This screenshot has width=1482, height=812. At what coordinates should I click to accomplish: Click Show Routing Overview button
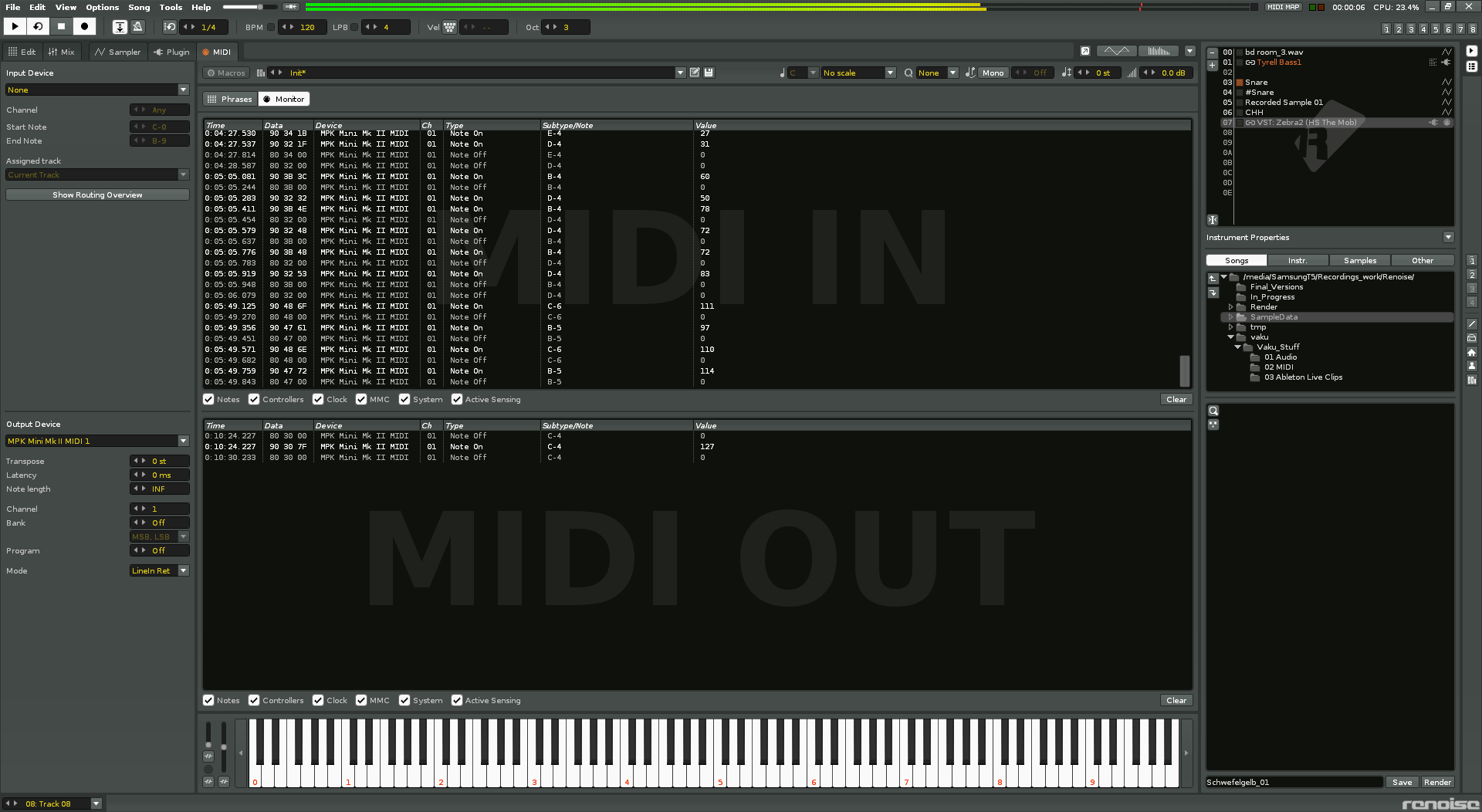(x=97, y=195)
